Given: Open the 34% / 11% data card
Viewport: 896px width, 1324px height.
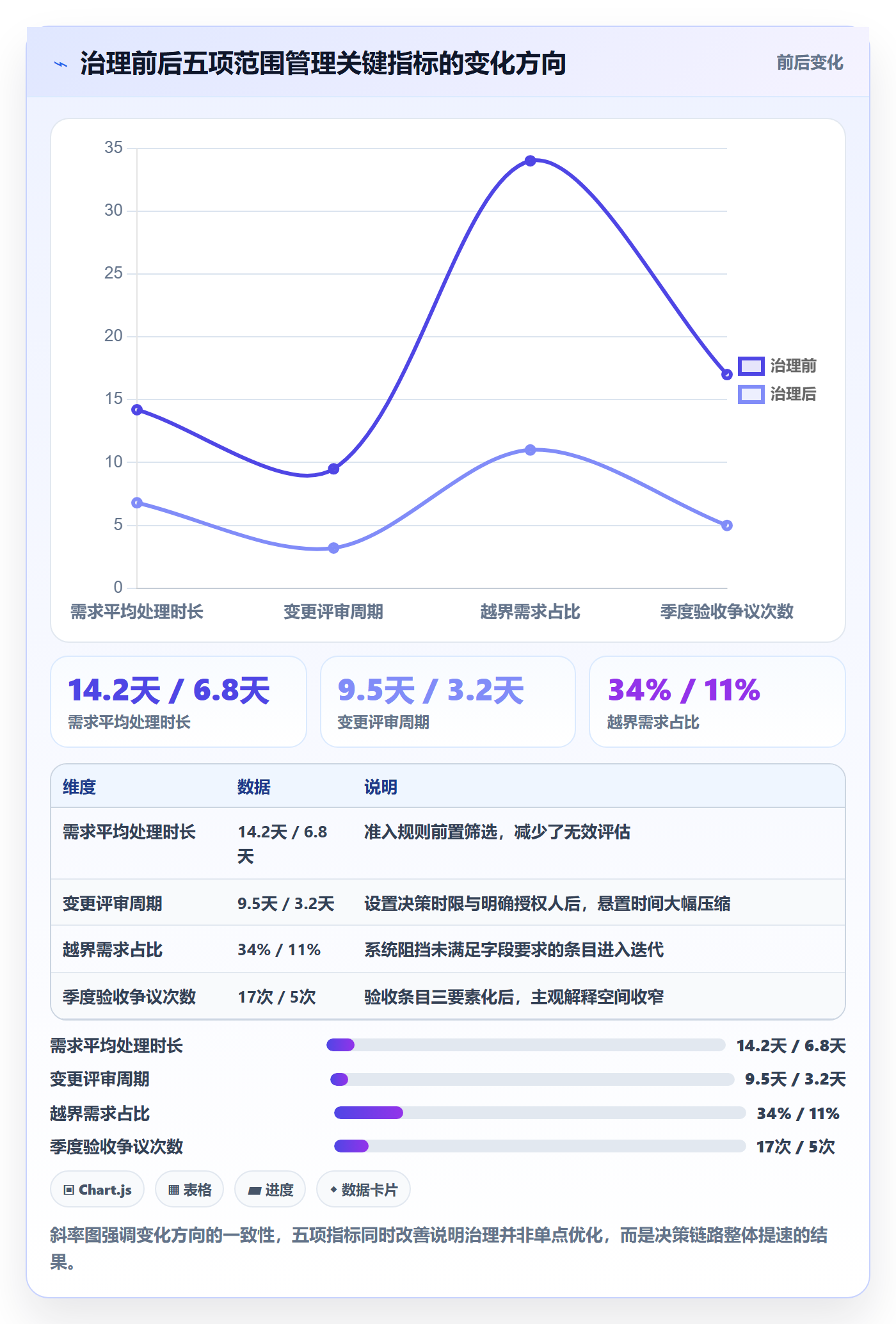Looking at the screenshot, I should (x=717, y=702).
